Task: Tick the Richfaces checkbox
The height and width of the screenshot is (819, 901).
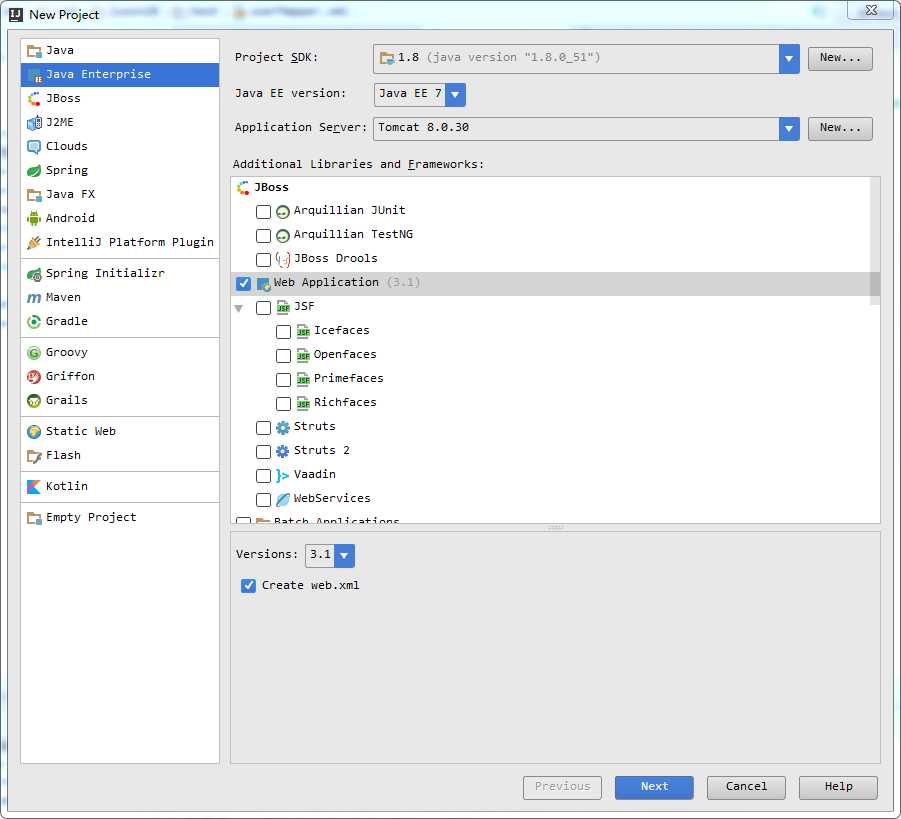Action: [x=283, y=403]
